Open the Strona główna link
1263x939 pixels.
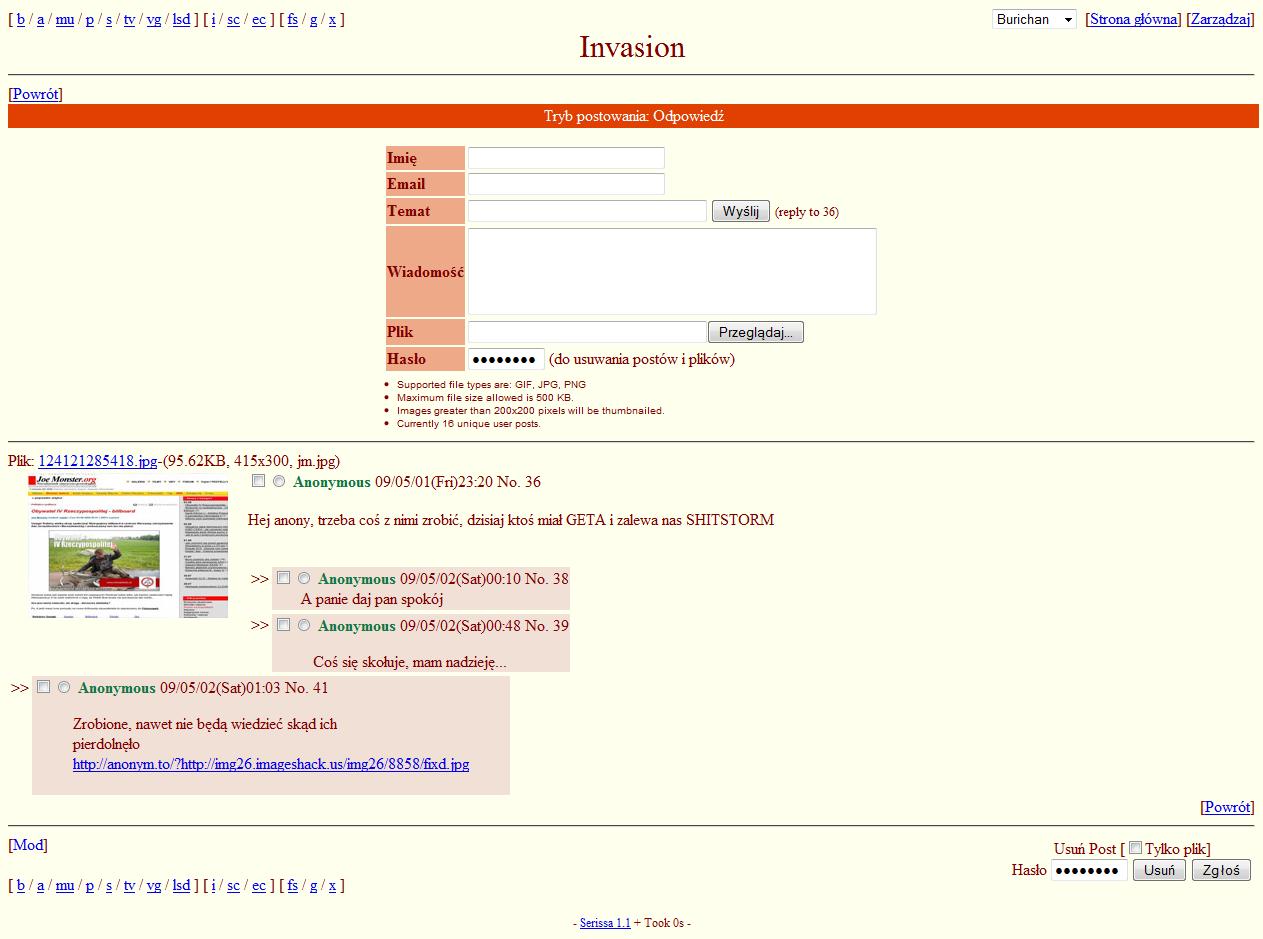pos(1133,19)
